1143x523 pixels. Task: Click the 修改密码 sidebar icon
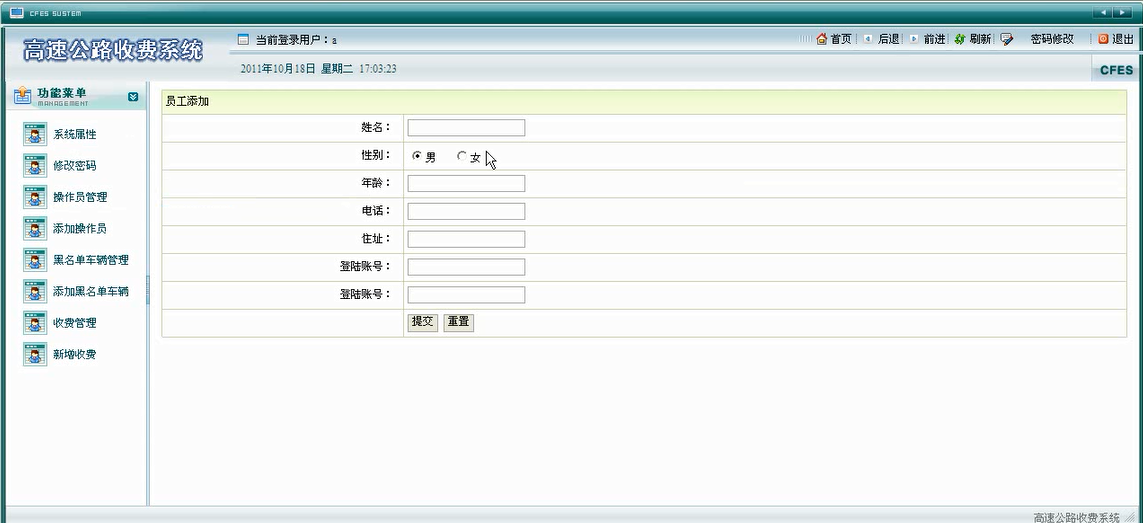(x=35, y=166)
